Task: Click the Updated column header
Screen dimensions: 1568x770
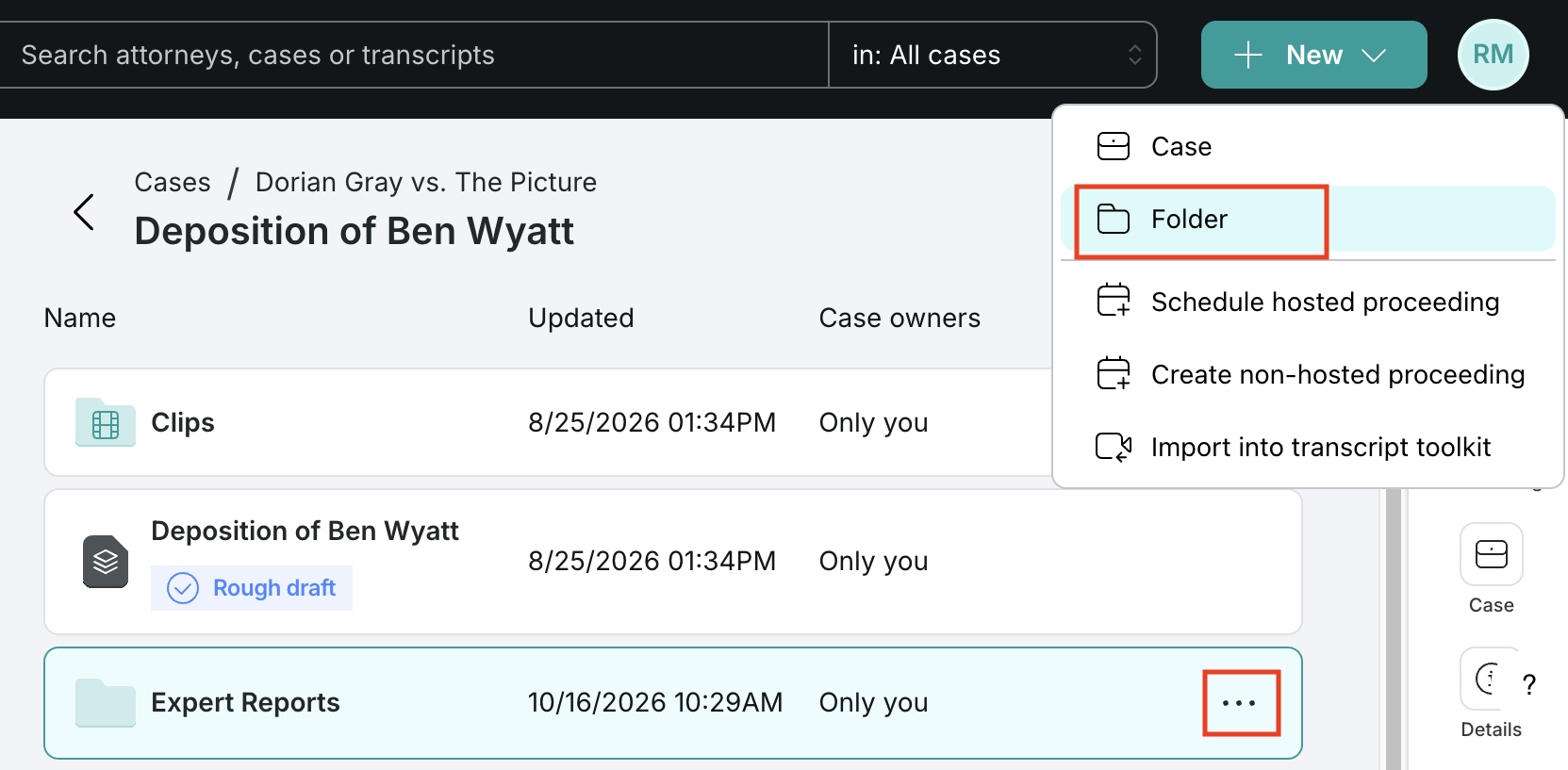Action: pos(581,318)
